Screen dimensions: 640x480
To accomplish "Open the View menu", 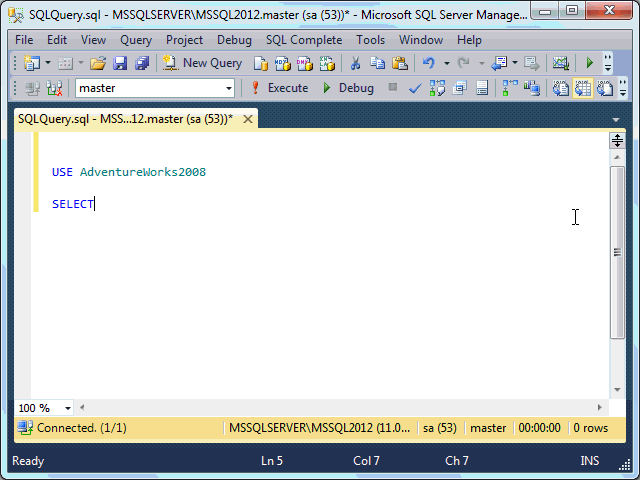I will (93, 40).
